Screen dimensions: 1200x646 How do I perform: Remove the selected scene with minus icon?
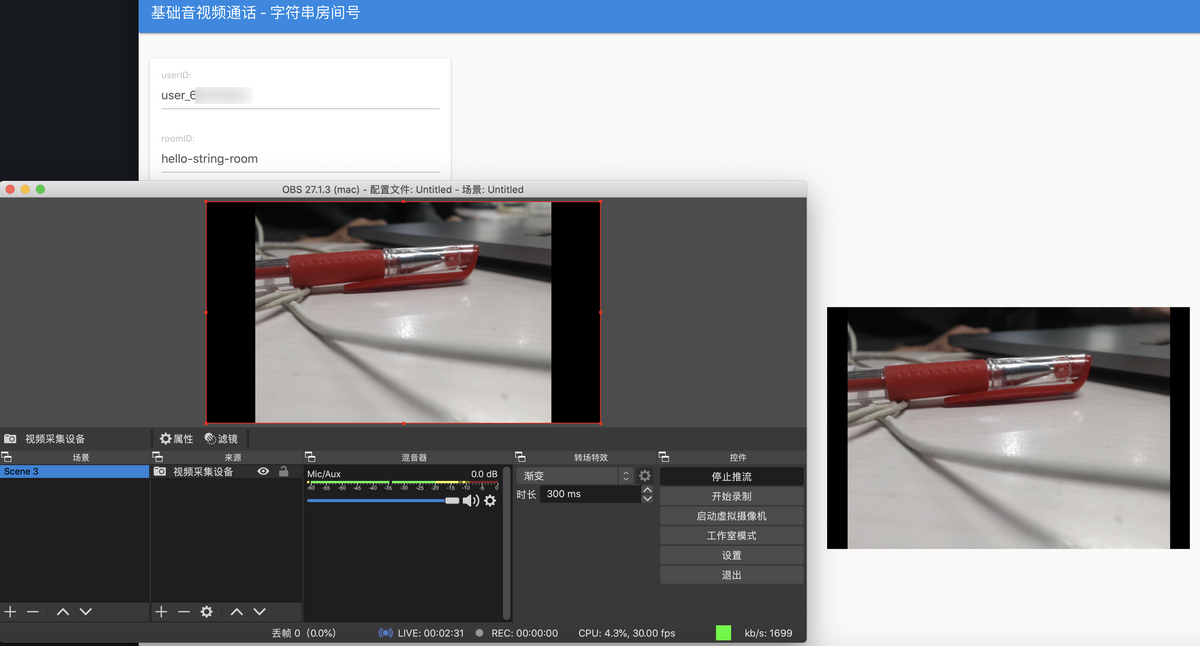tap(33, 611)
